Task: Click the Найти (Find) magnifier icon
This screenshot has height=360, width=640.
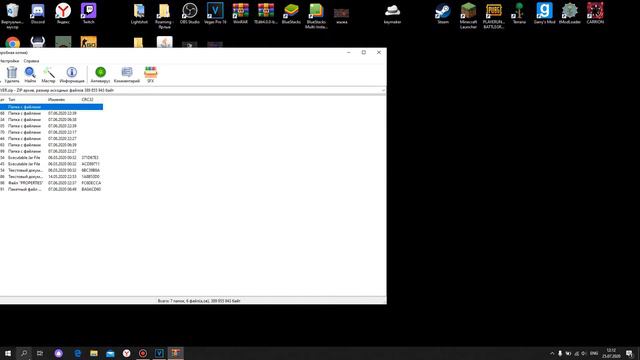Action: (x=30, y=75)
